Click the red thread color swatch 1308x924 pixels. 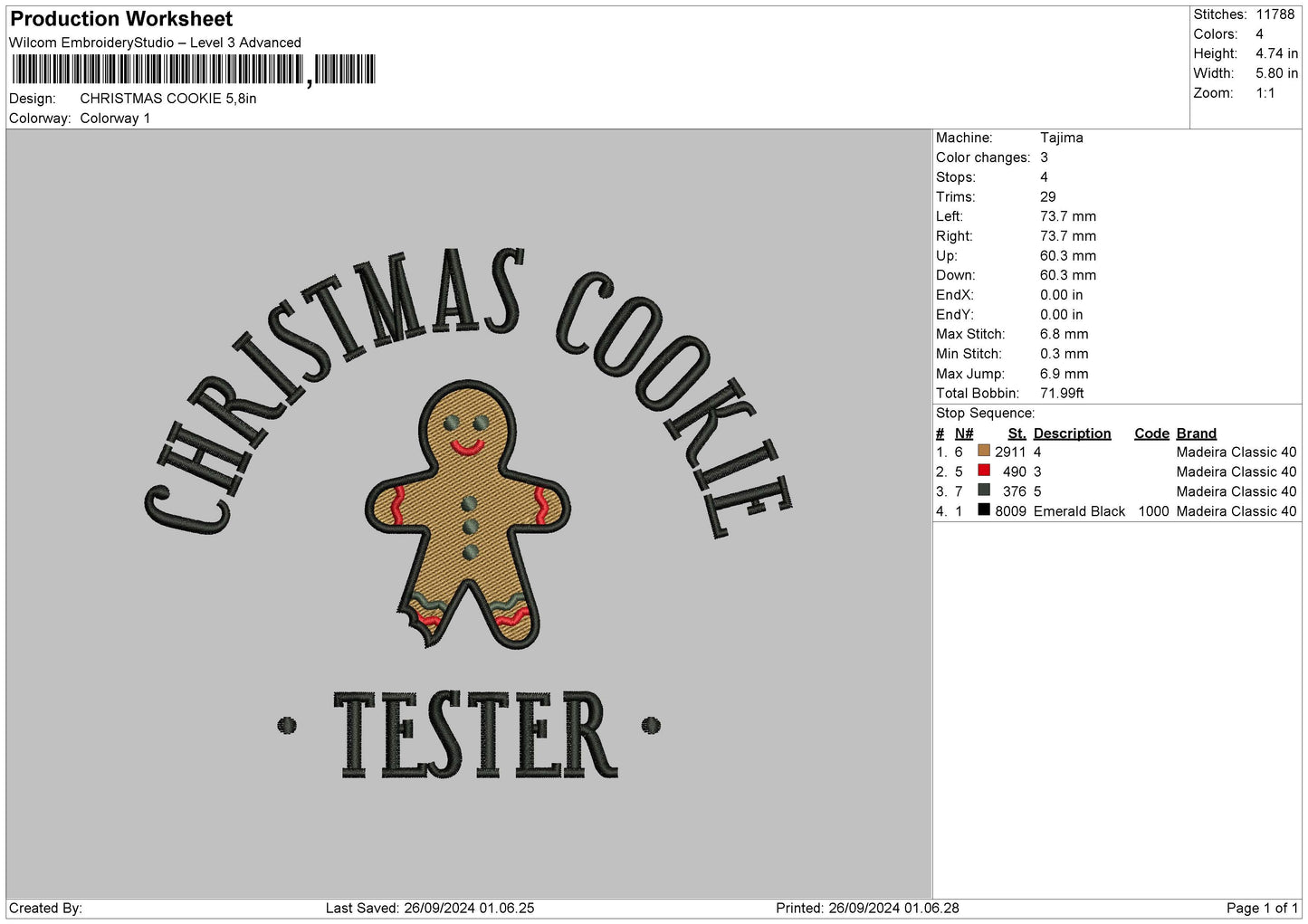[x=984, y=471]
